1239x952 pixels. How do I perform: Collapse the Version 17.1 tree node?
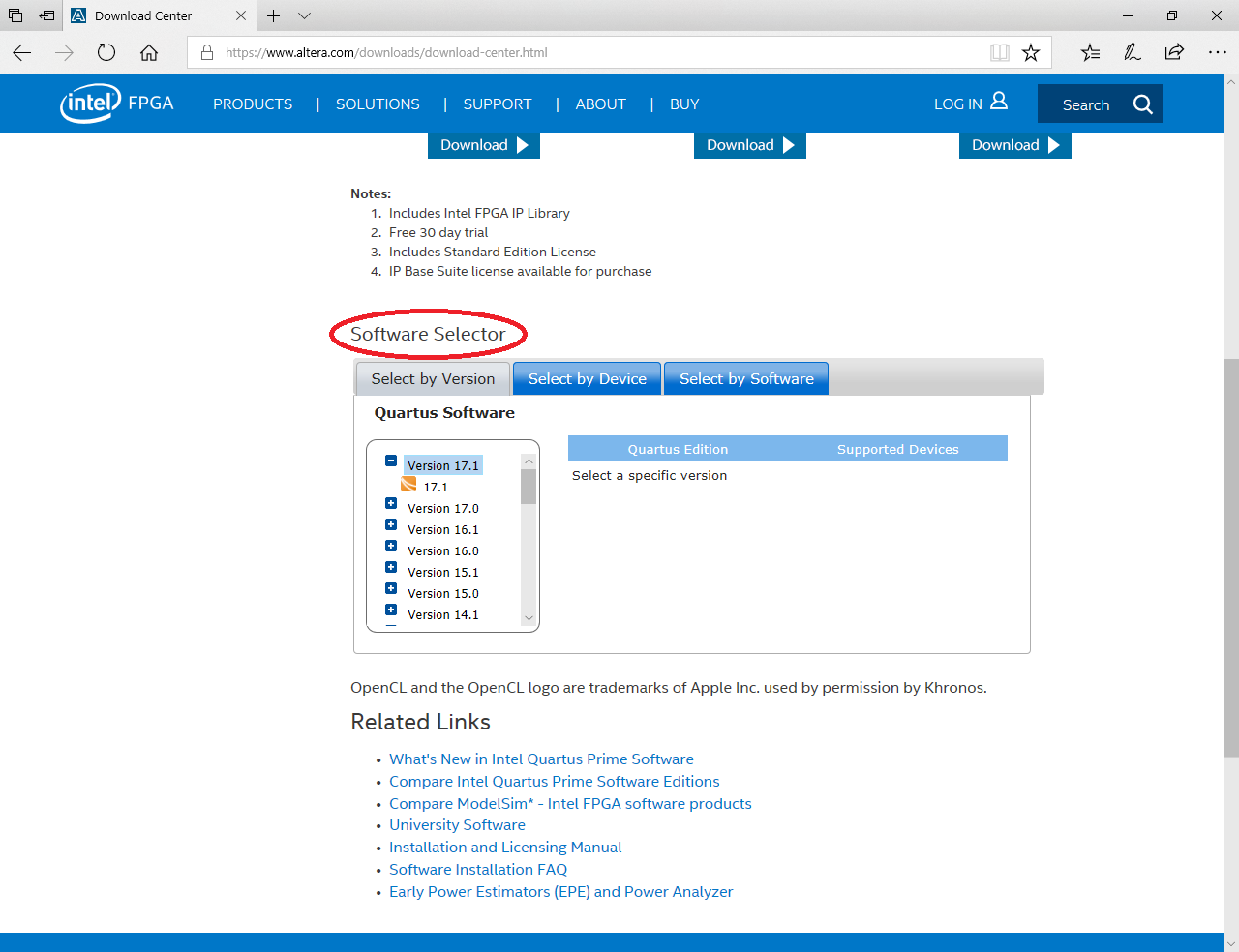(391, 461)
